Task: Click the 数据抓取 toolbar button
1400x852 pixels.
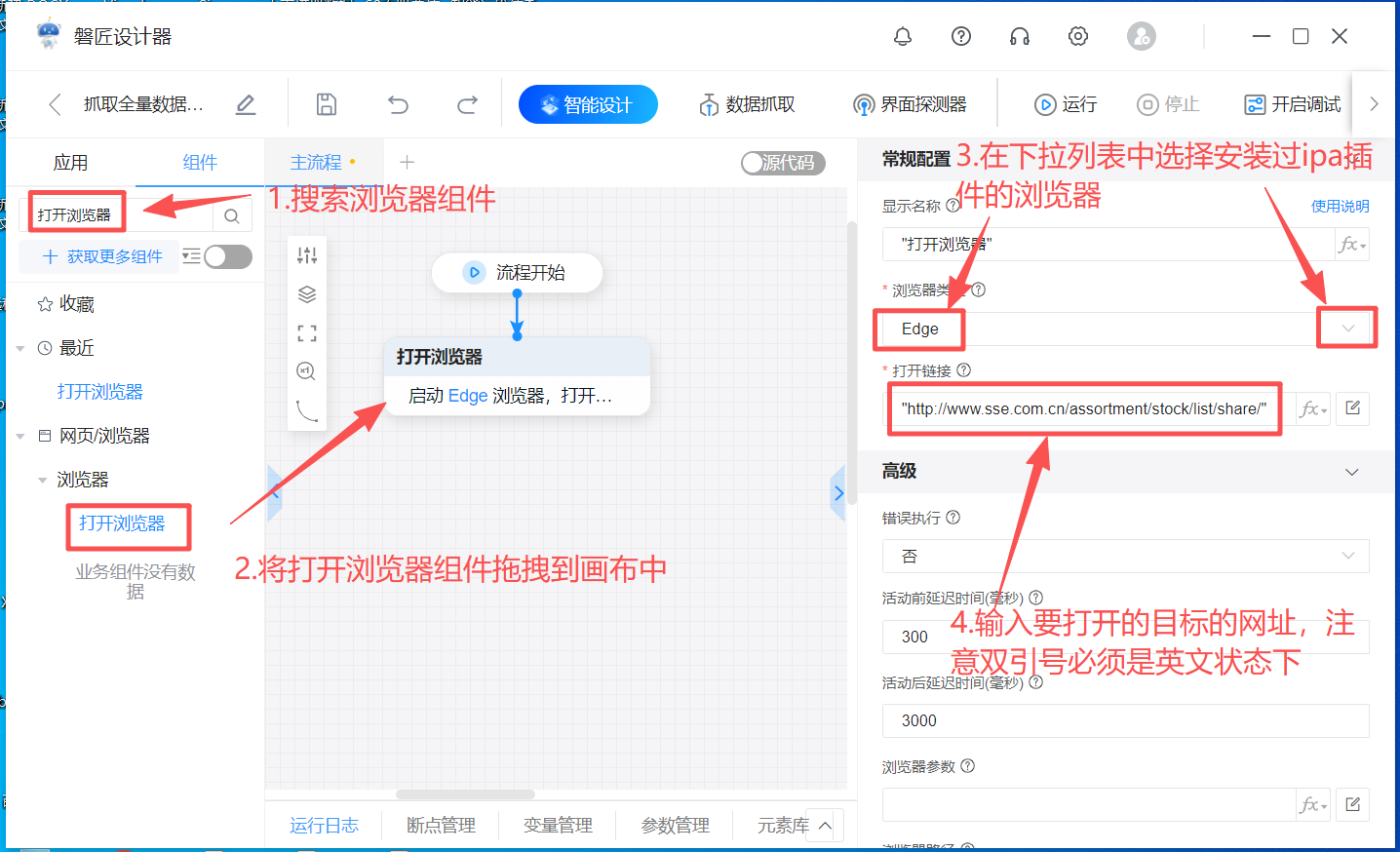Action: click(747, 104)
